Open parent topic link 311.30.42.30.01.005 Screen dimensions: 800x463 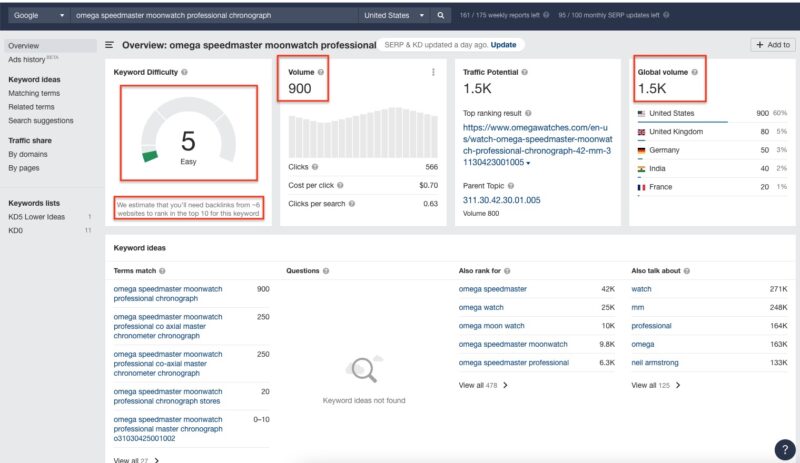pyautogui.click(x=502, y=200)
